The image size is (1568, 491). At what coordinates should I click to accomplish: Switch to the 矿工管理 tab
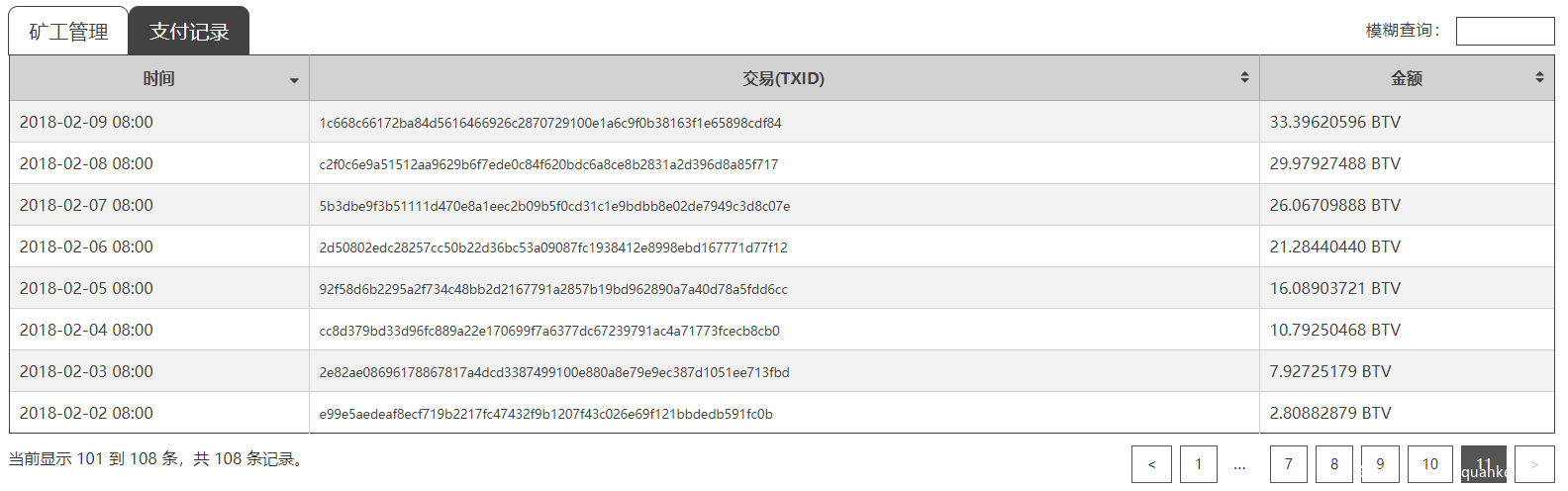(68, 32)
